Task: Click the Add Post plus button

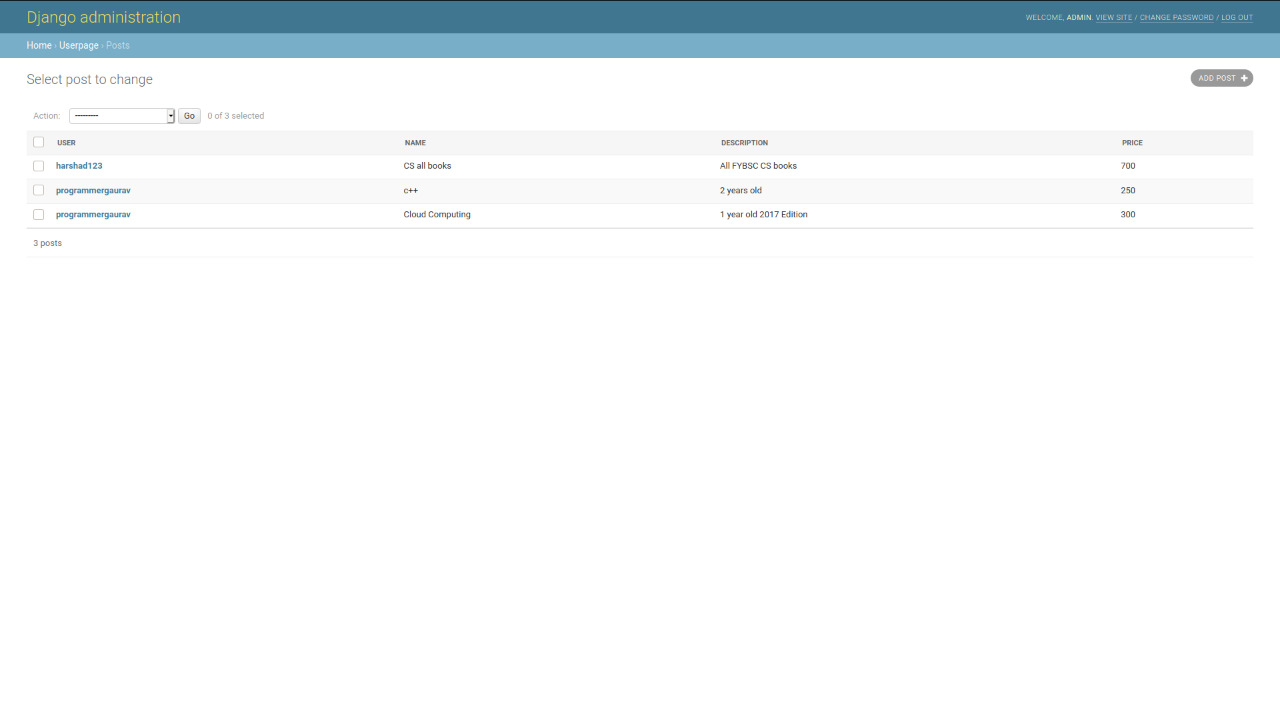Action: coord(1221,78)
